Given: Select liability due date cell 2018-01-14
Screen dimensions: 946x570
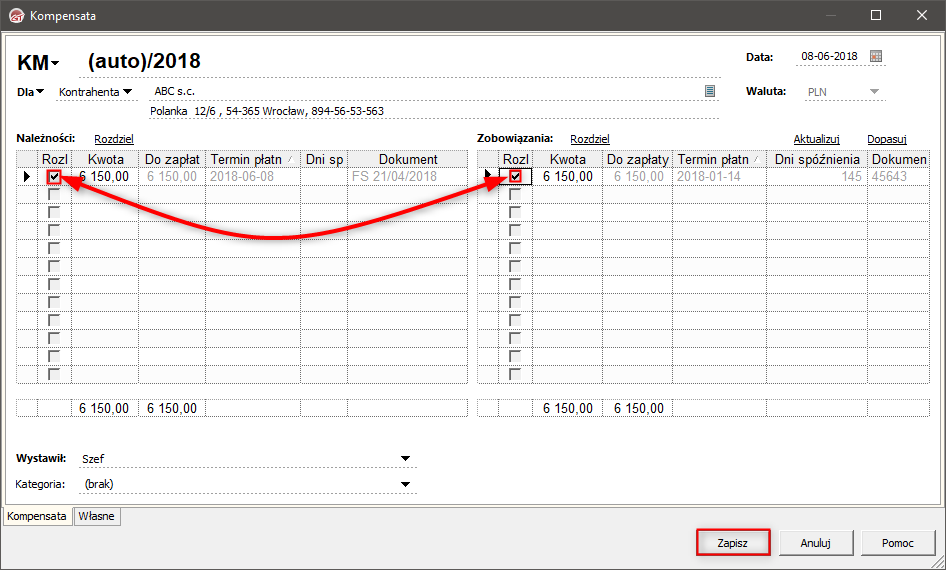Looking at the screenshot, I should [x=719, y=177].
